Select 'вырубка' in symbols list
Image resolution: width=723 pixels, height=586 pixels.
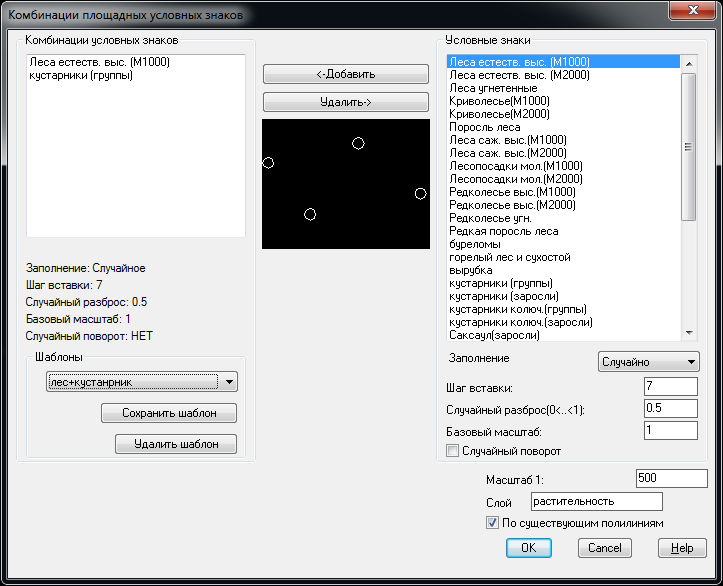pyautogui.click(x=563, y=270)
